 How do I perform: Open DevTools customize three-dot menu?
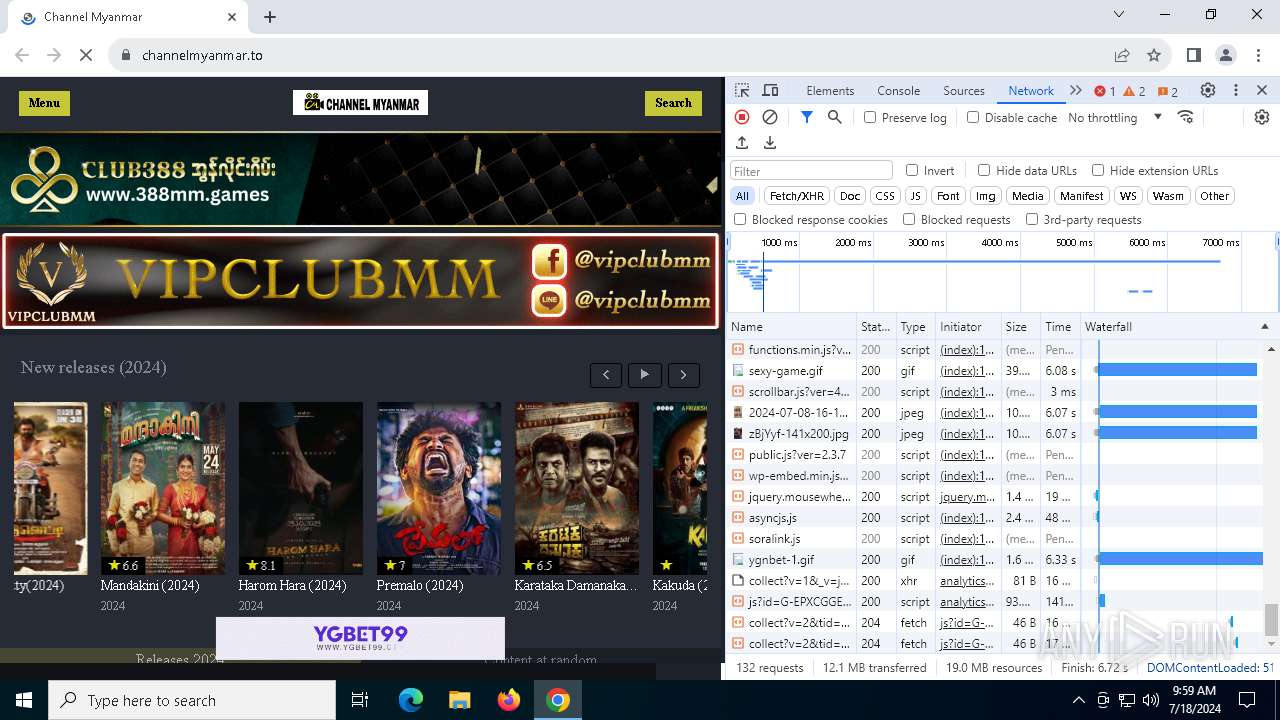click(x=1236, y=90)
